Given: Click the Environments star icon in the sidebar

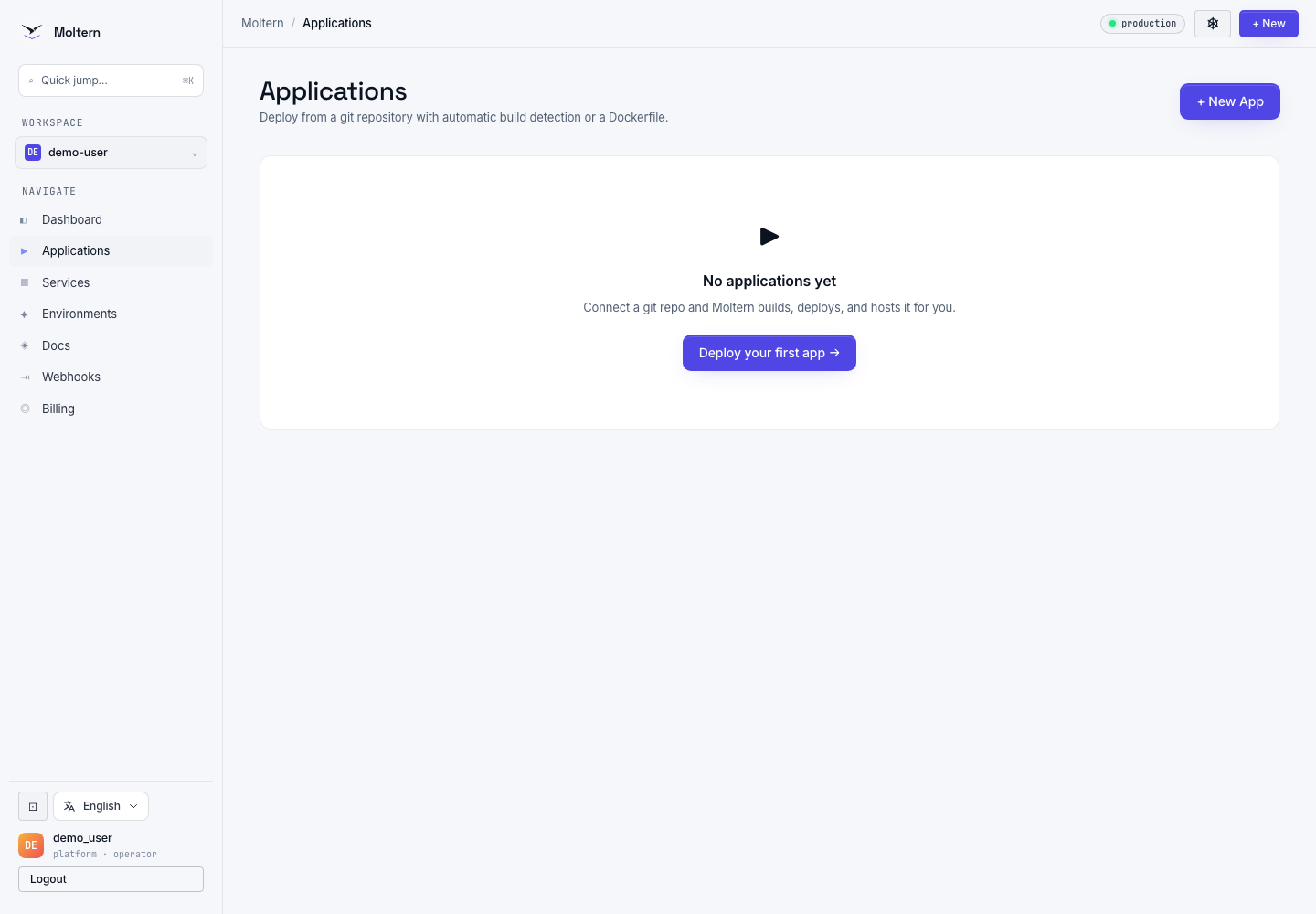Looking at the screenshot, I should point(25,314).
